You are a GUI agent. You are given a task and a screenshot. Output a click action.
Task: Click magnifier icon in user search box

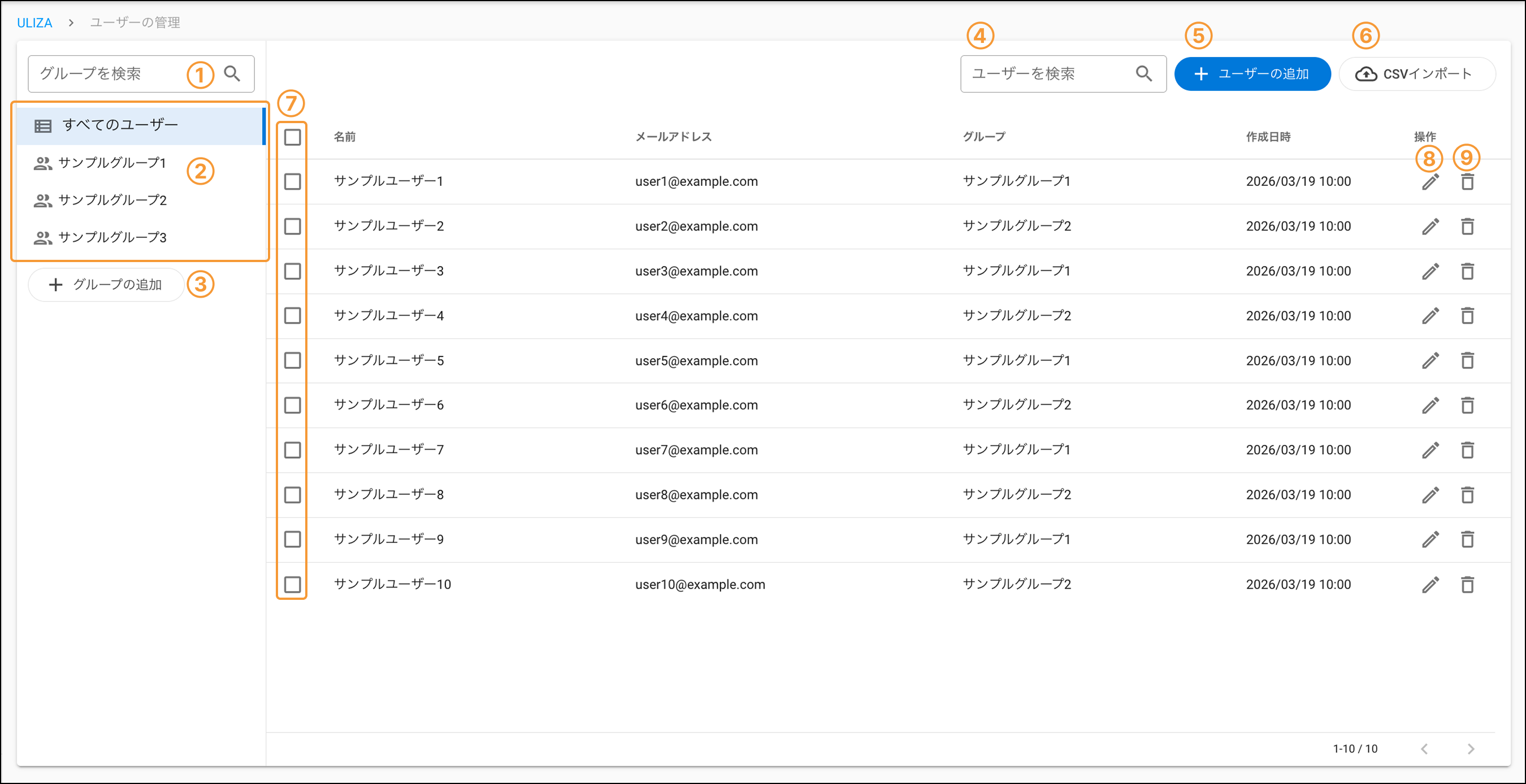pos(1143,73)
